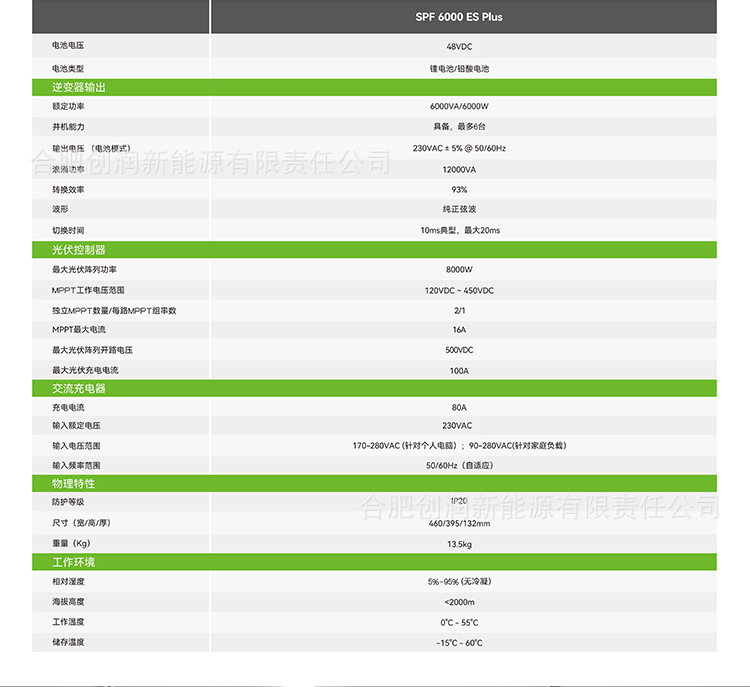Screen dimensions: 750x687
Task: Click the 100A value
Action: [459, 371]
